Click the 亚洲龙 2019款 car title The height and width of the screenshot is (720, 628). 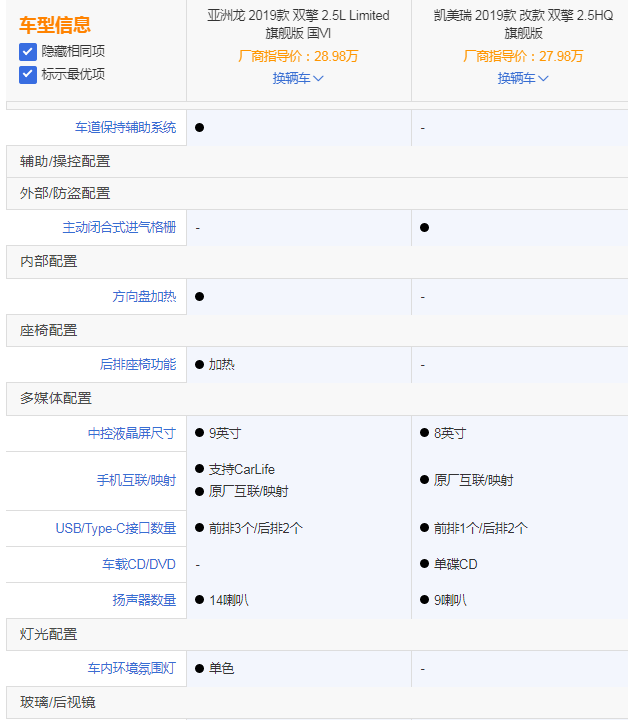tap(298, 24)
